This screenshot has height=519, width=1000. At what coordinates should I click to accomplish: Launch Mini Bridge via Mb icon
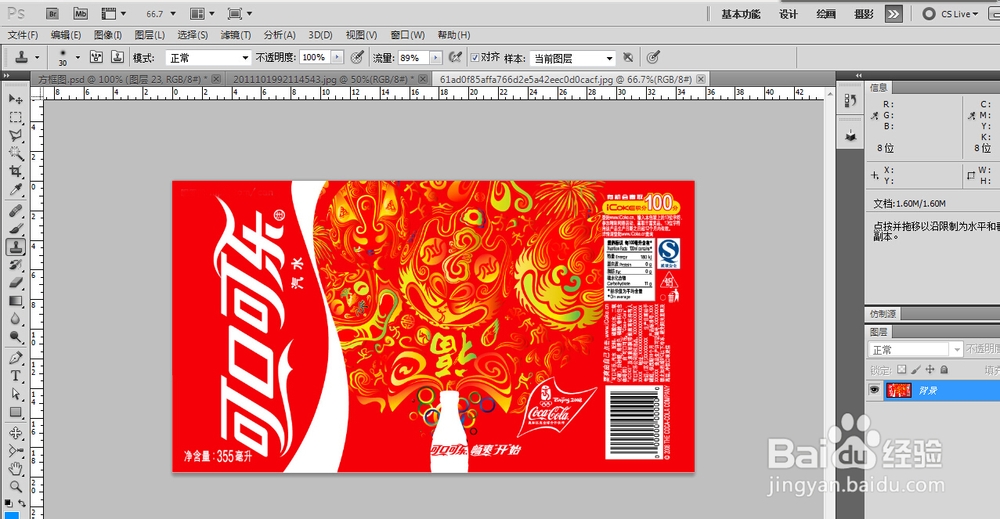coord(80,13)
